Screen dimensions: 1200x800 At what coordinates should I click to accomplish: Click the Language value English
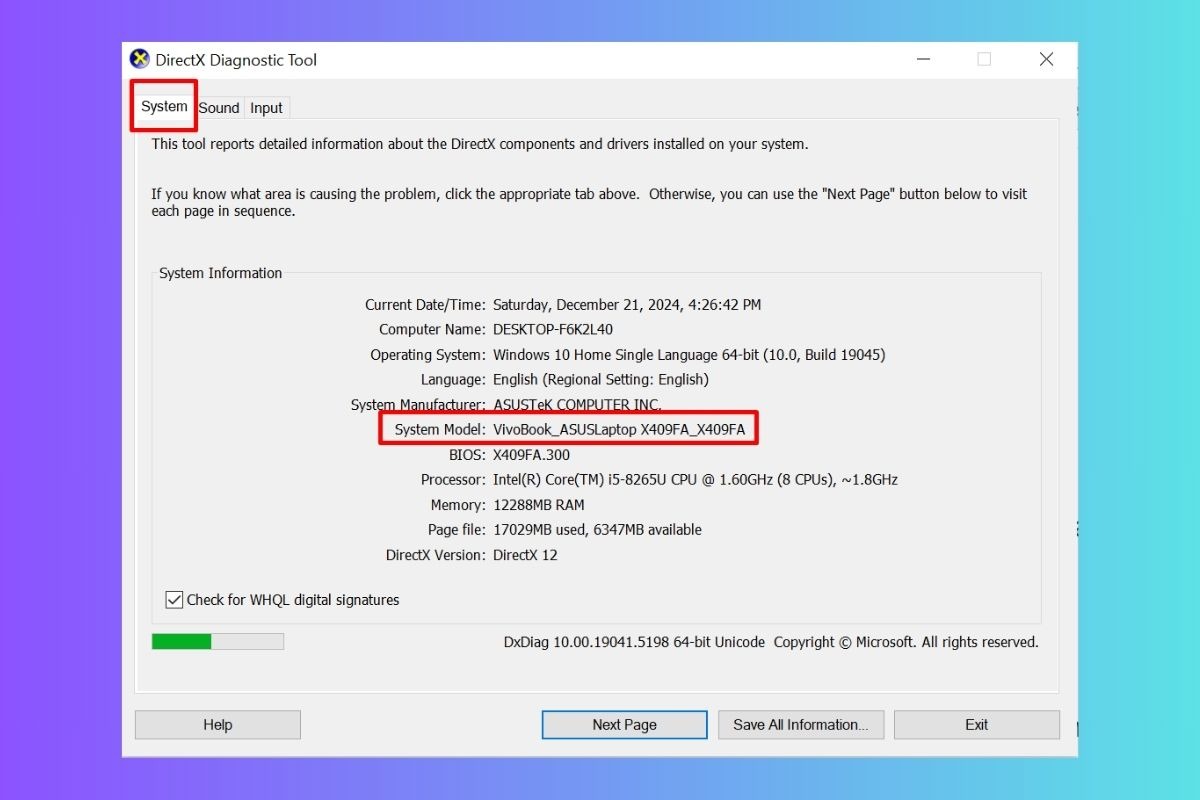point(601,379)
